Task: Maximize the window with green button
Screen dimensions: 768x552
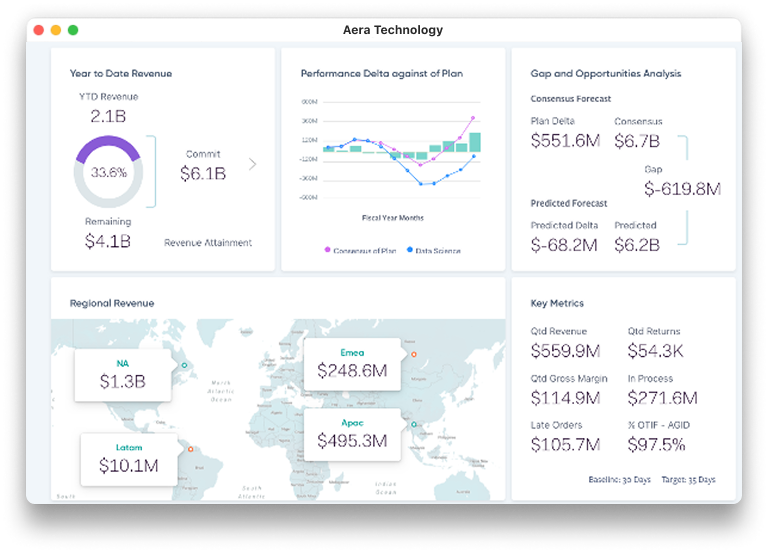Action: (x=73, y=30)
